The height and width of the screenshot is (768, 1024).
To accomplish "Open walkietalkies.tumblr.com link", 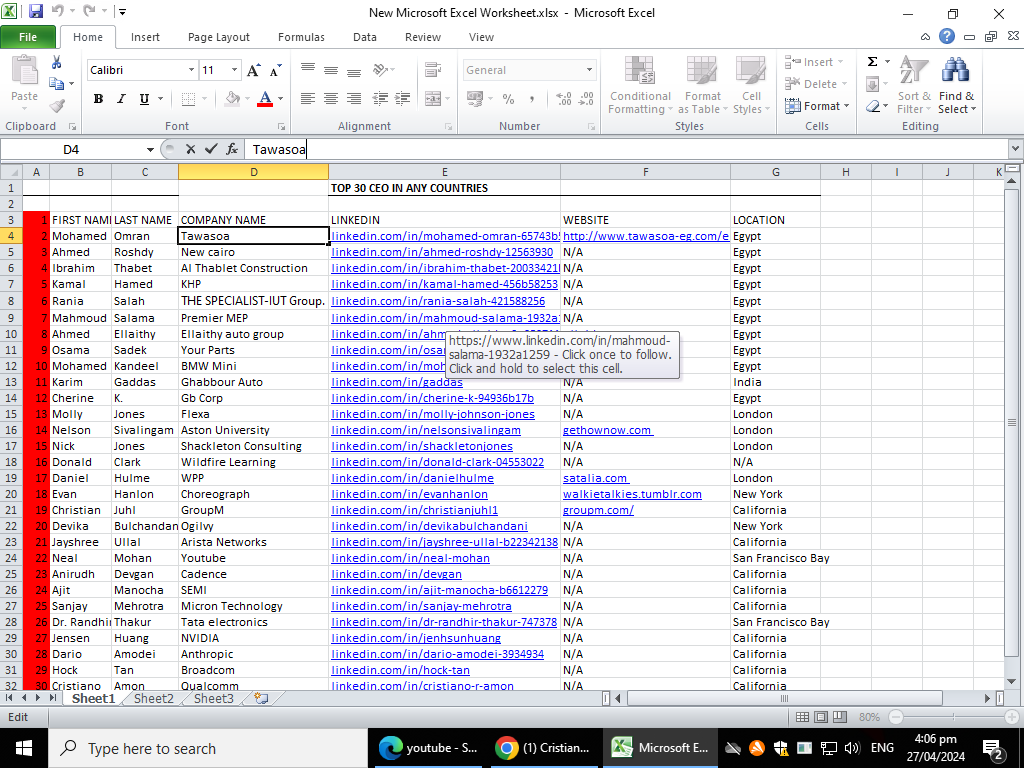I will point(632,494).
